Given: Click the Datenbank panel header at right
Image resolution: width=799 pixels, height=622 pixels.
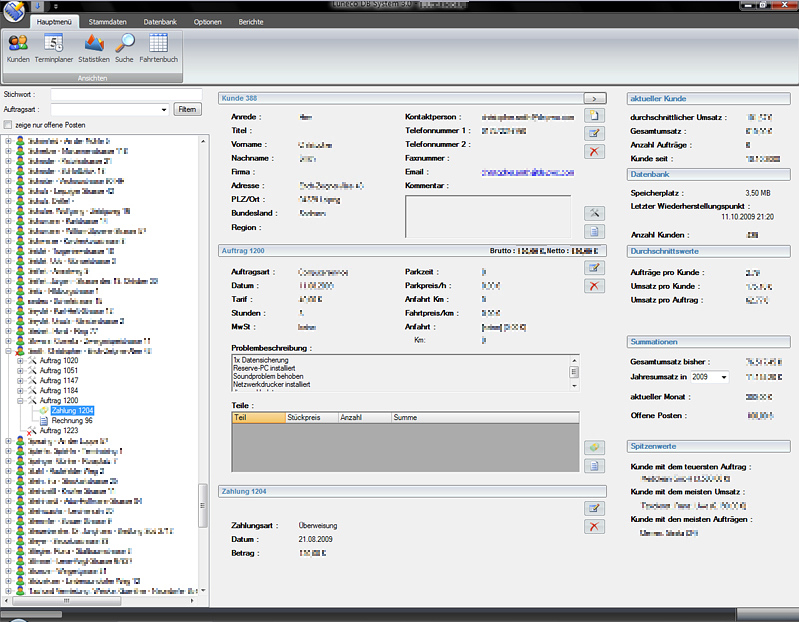Looking at the screenshot, I should (x=708, y=174).
